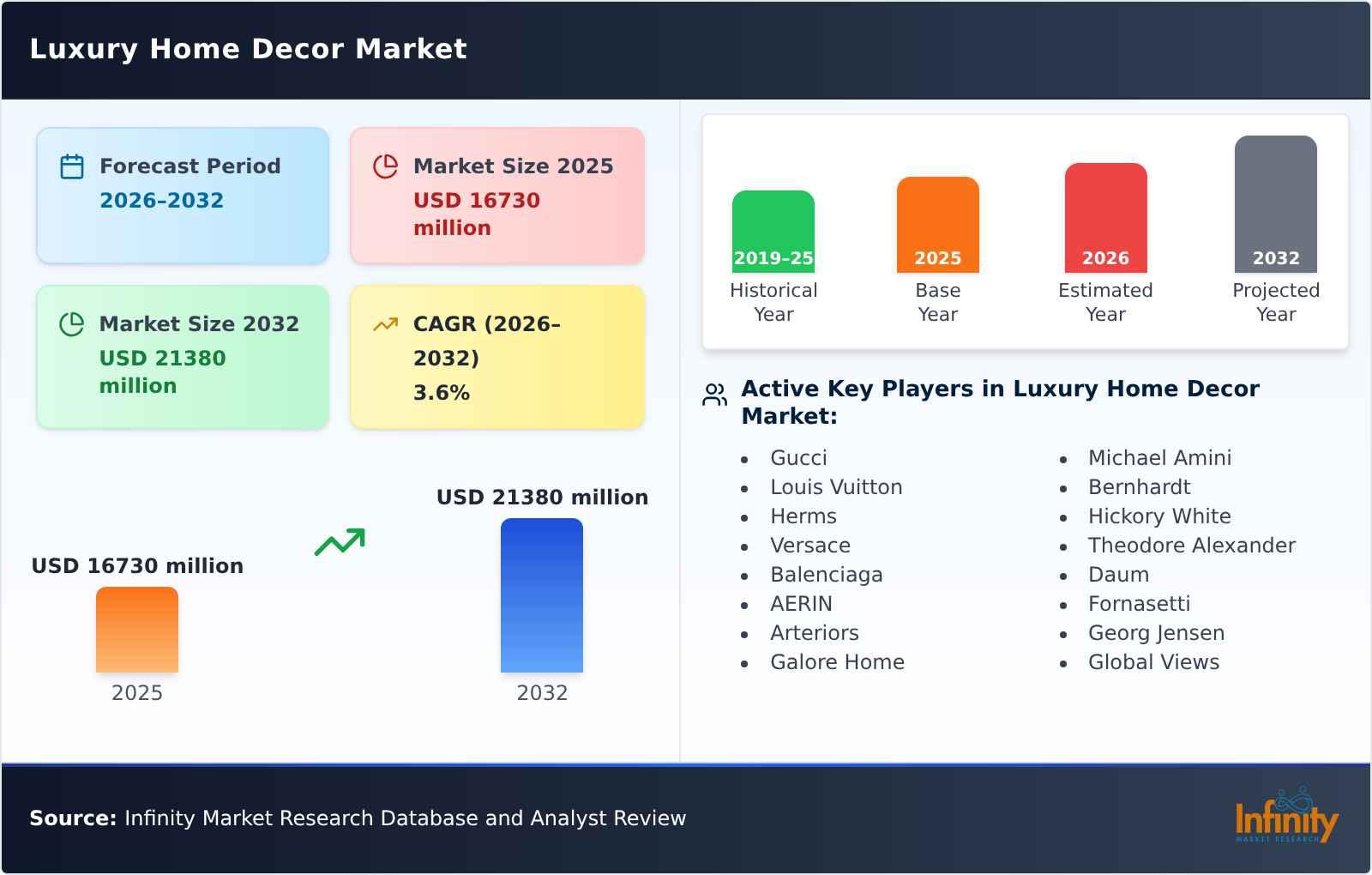Click the green growth arrow between bars
The image size is (1372, 875).
coord(339,542)
